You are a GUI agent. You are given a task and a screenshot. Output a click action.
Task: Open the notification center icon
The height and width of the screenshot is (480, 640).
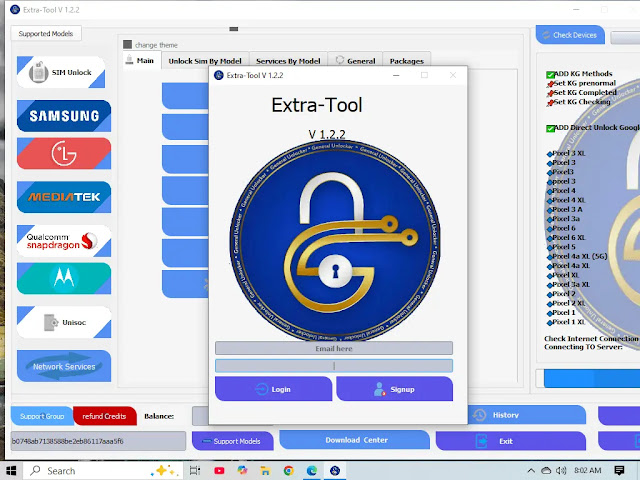pos(619,471)
